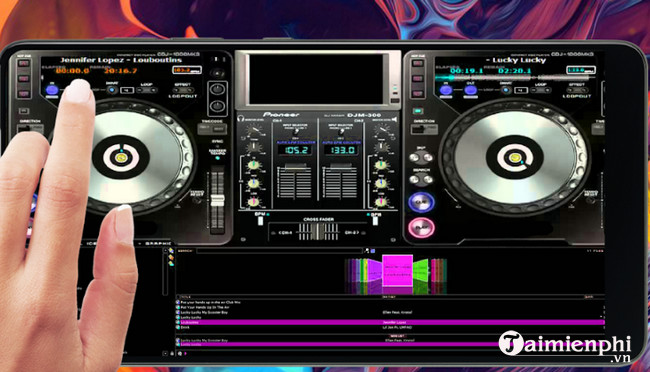Click the CROSS FADER slider
650x372 pixels.
(x=318, y=231)
